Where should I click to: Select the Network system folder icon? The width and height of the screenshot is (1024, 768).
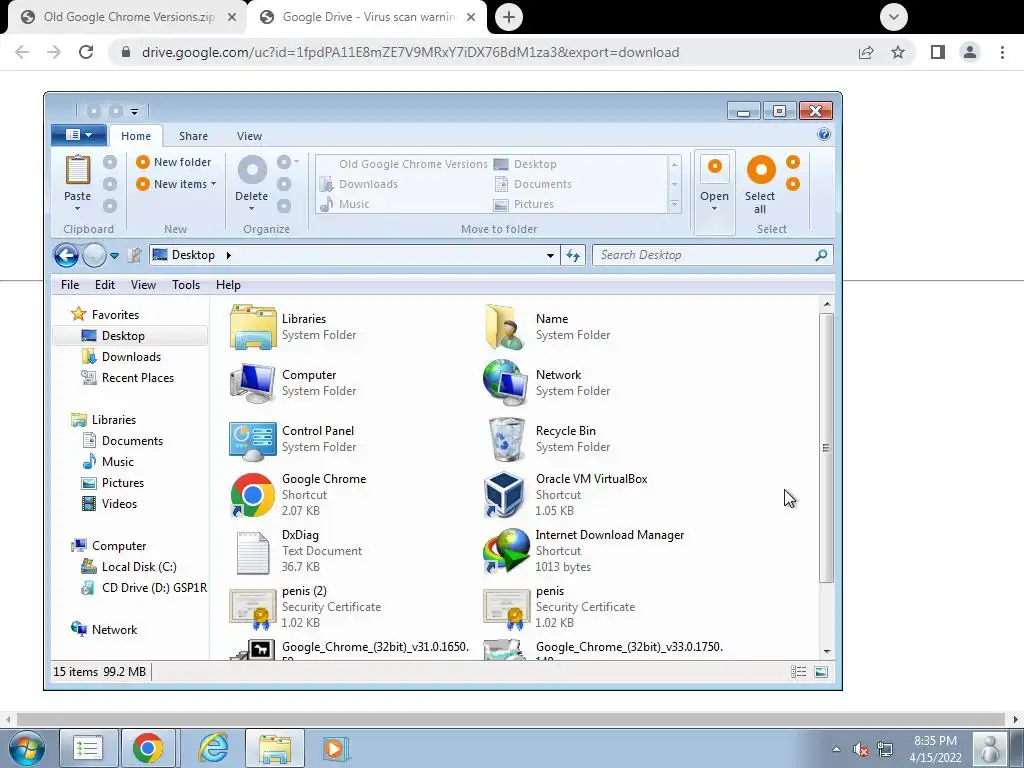point(506,383)
